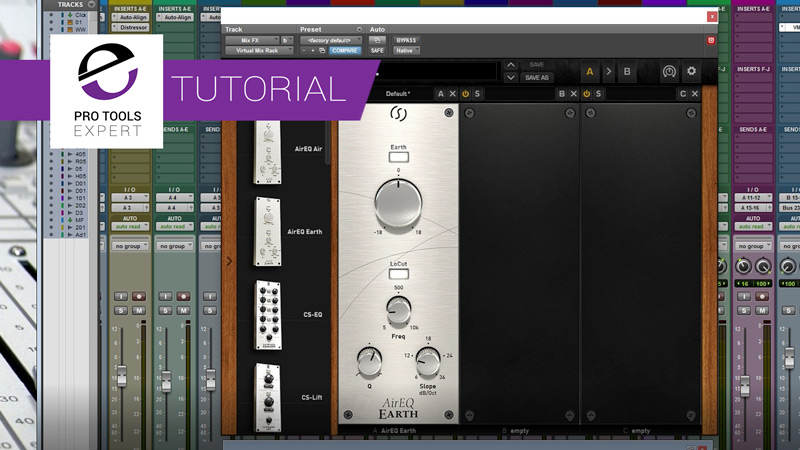Screen dimensions: 800x450
Task: Open the factory default preset dropdown
Action: pyautogui.click(x=331, y=40)
